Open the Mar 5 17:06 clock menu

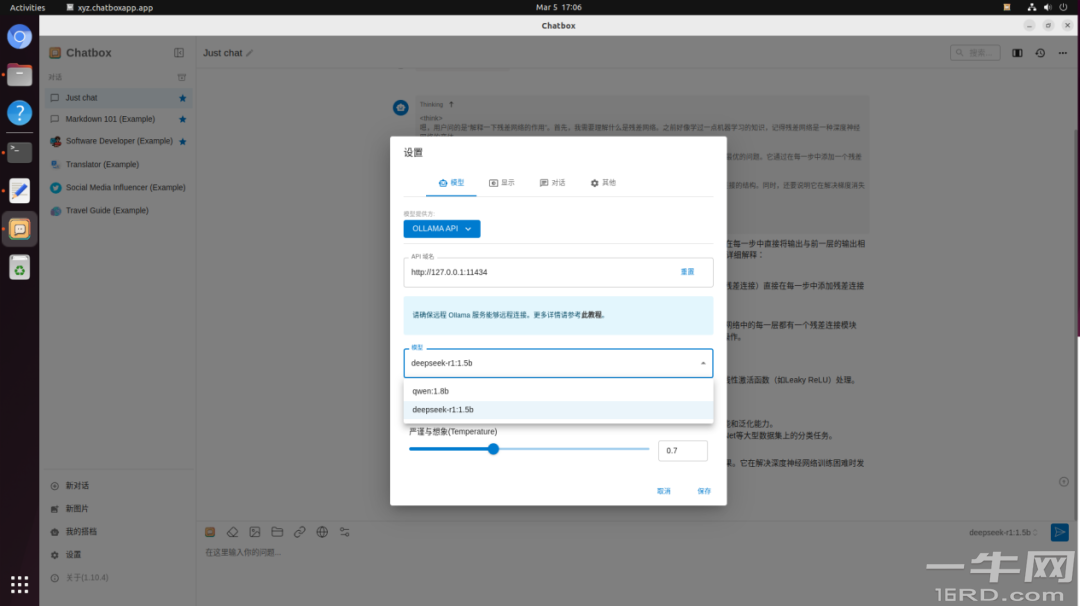tap(559, 8)
